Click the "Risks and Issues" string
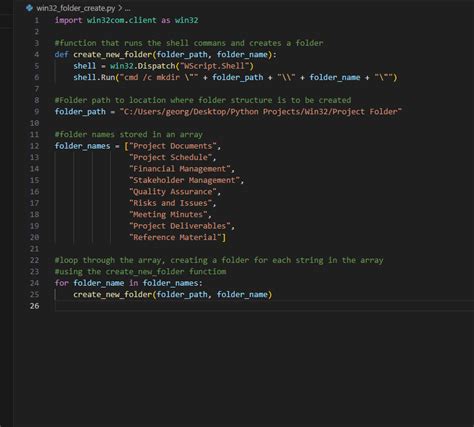The height and width of the screenshot is (427, 474). click(x=170, y=203)
